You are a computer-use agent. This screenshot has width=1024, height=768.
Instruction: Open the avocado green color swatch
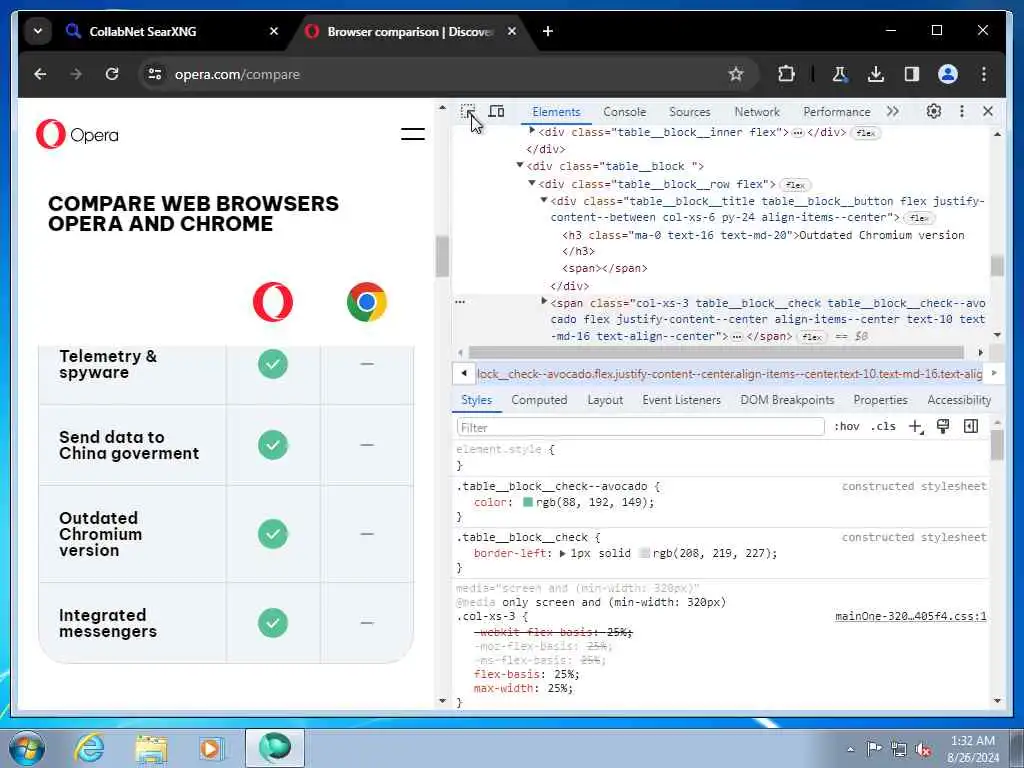point(528,502)
